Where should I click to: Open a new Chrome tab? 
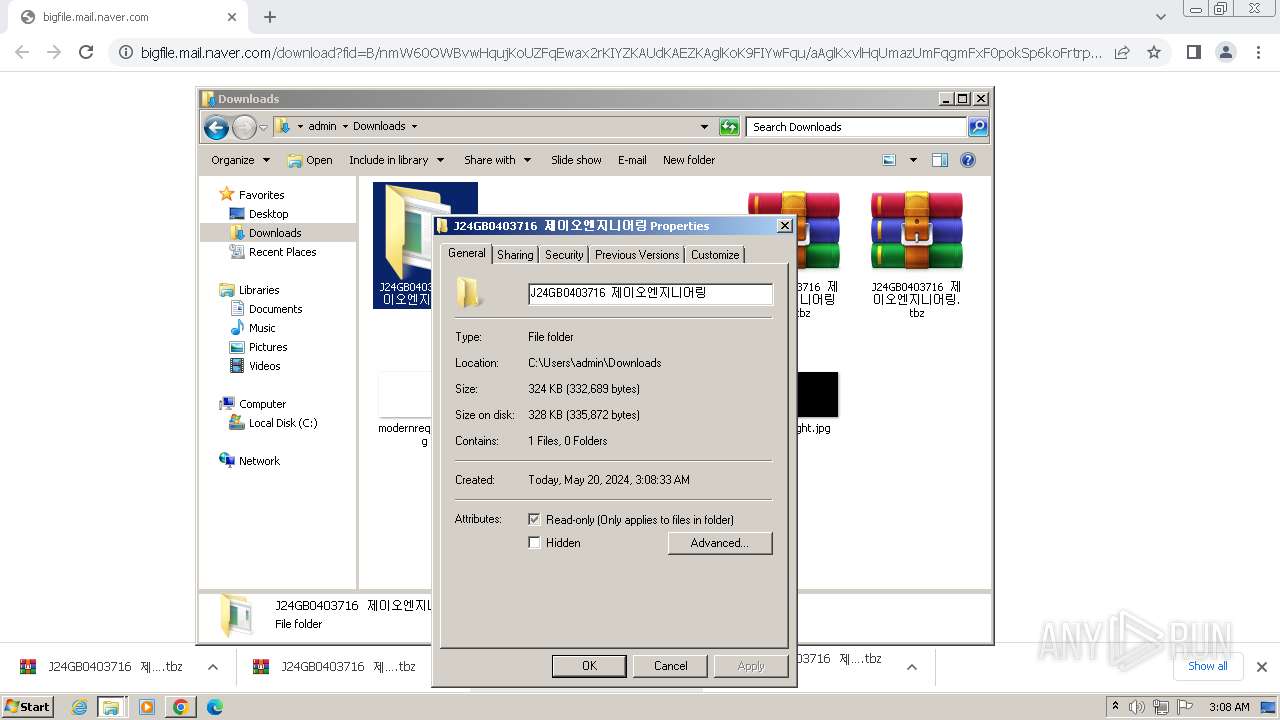pyautogui.click(x=270, y=17)
